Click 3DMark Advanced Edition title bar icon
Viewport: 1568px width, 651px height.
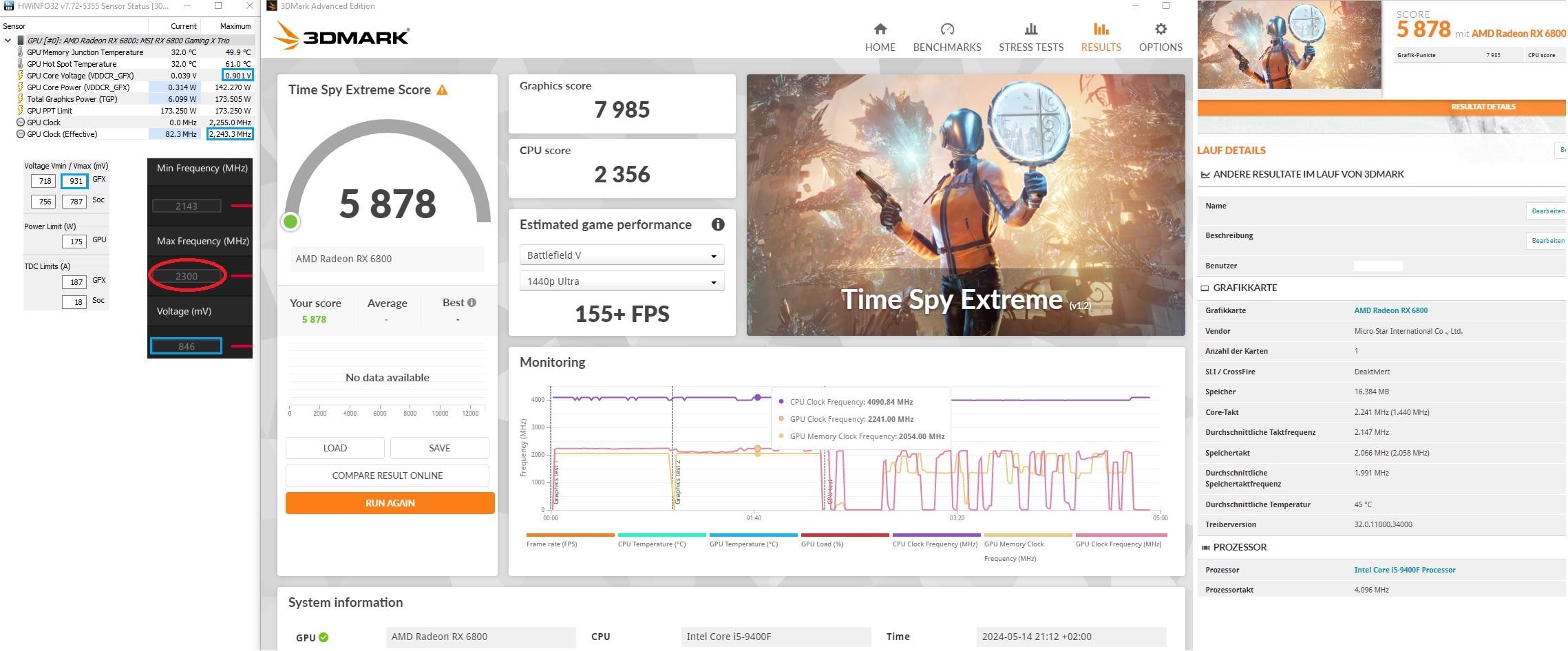tap(272, 6)
